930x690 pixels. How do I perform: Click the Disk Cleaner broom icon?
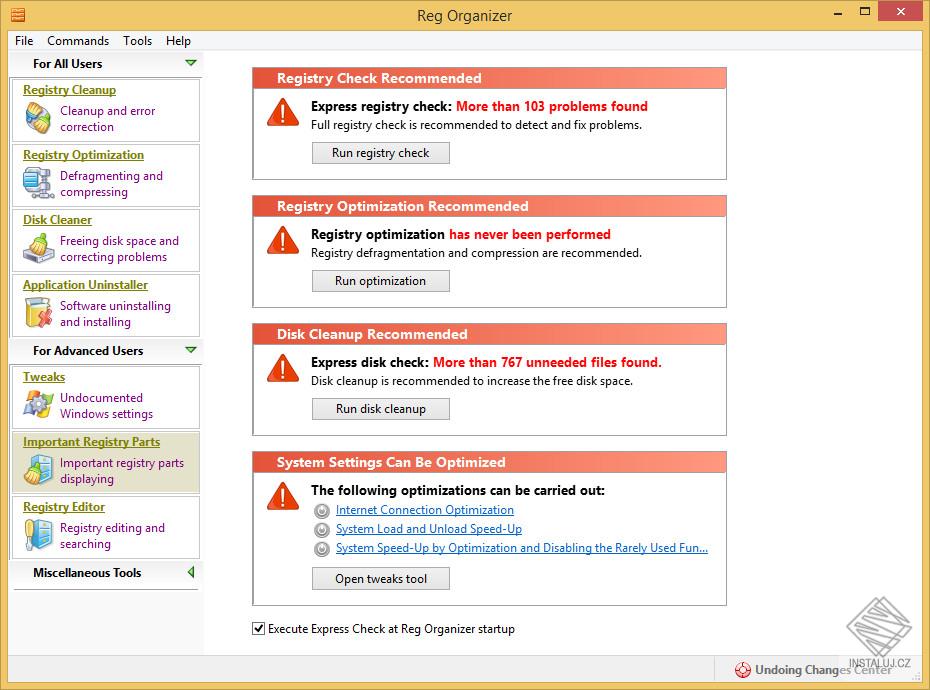pos(38,248)
